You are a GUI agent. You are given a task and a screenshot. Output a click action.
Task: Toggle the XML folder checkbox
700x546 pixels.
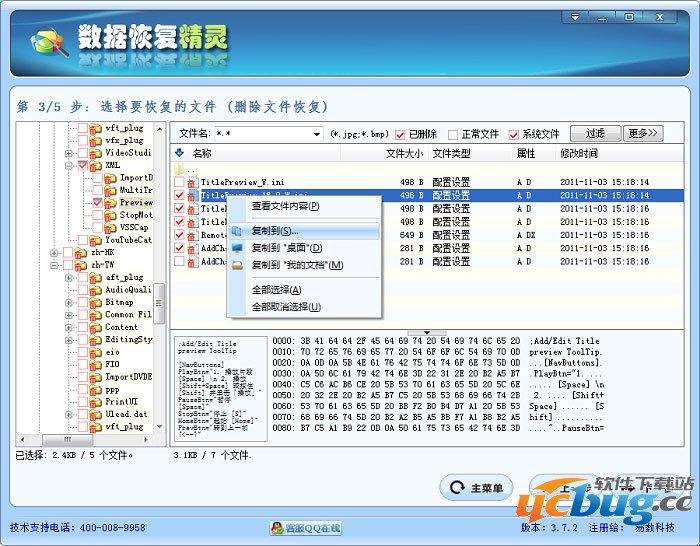tap(83, 165)
